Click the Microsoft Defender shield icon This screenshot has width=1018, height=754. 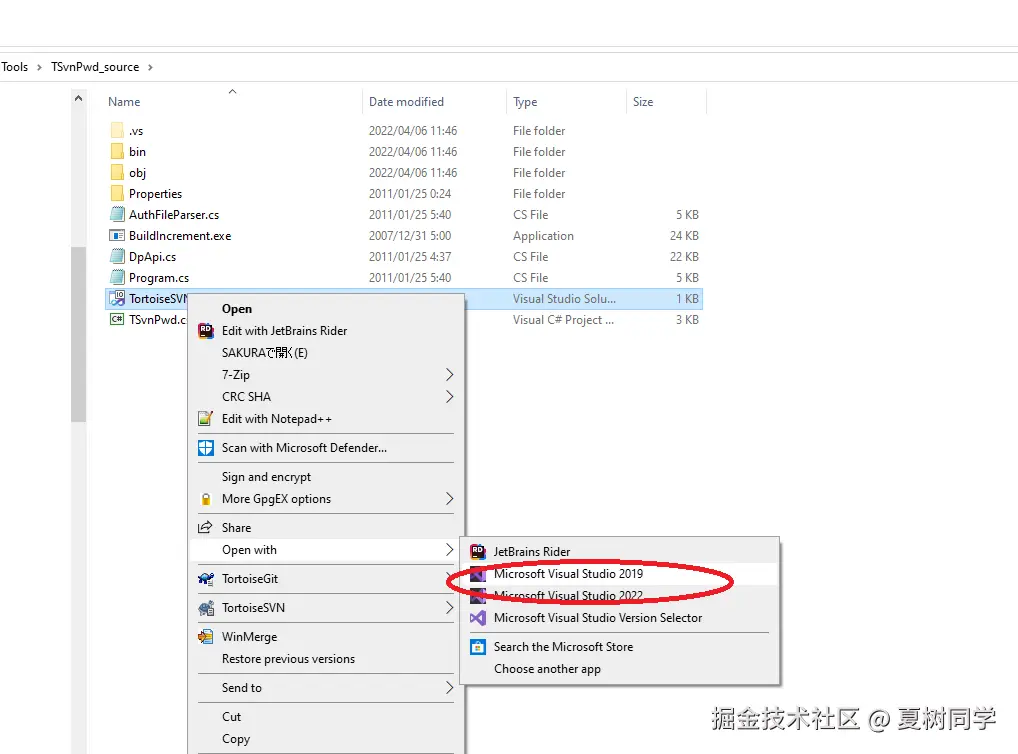pos(206,448)
